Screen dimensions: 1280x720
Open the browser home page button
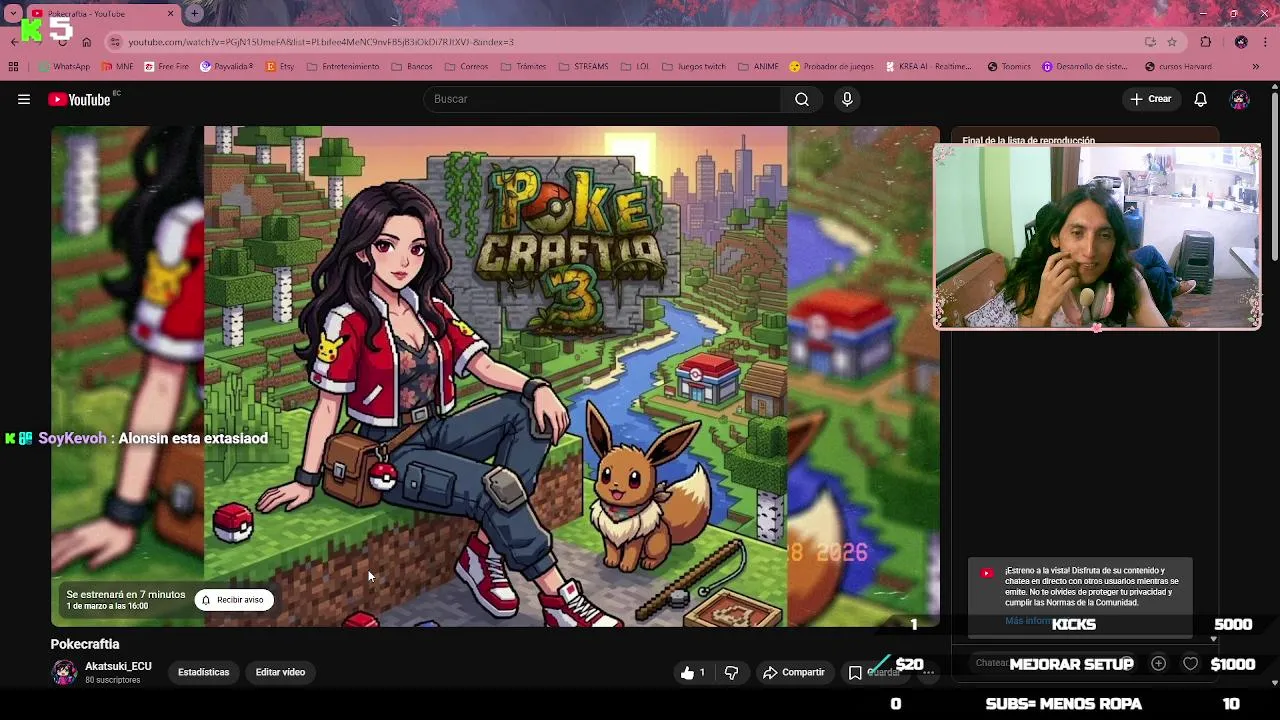point(87,42)
